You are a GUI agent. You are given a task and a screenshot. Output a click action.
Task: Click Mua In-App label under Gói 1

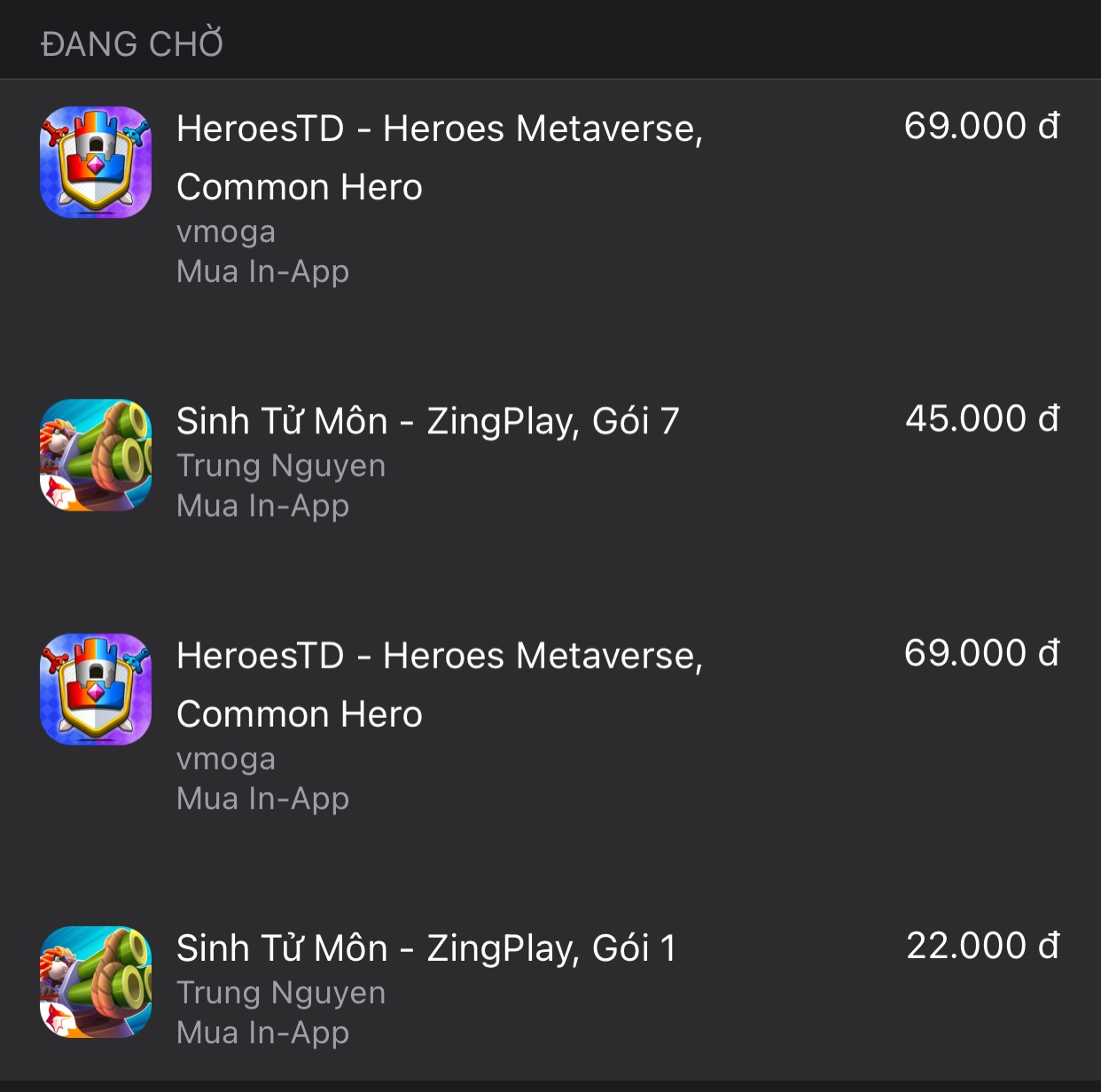262,1033
